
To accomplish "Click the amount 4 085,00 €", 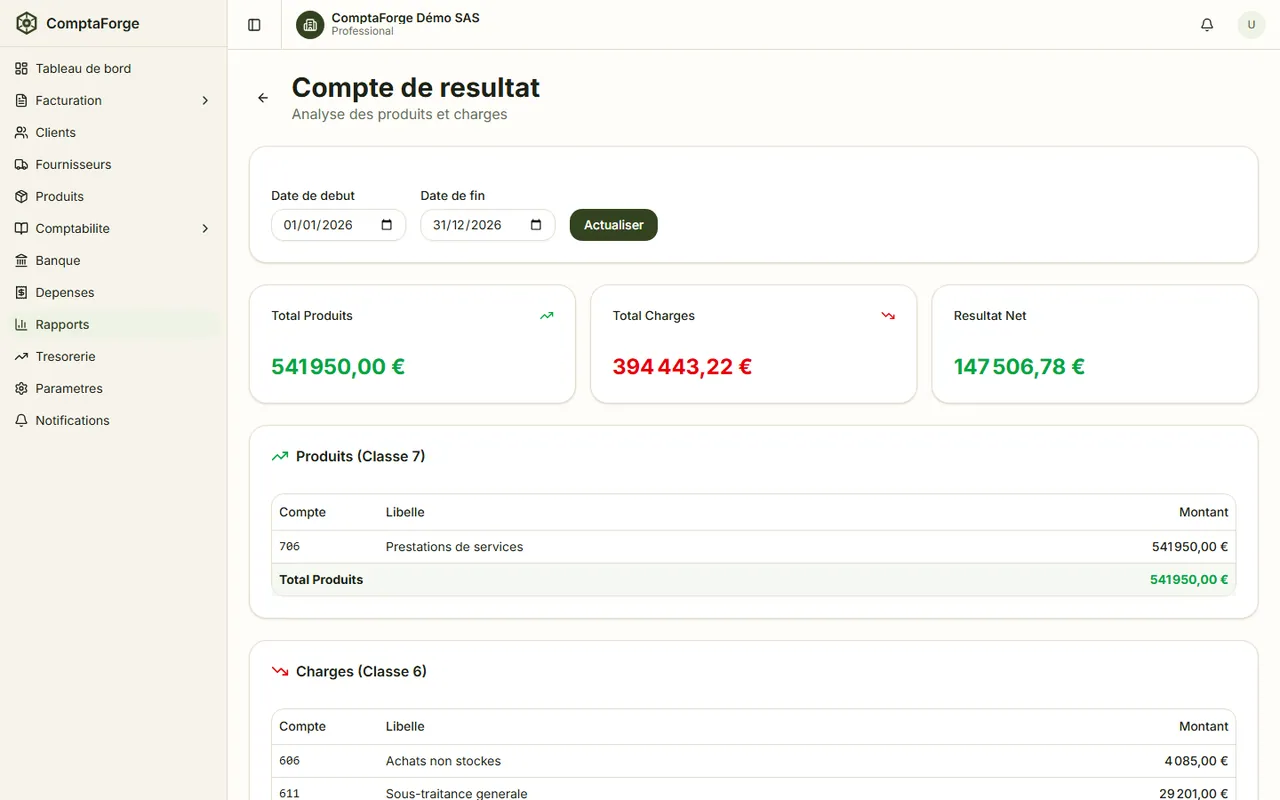I will [x=1196, y=761].
